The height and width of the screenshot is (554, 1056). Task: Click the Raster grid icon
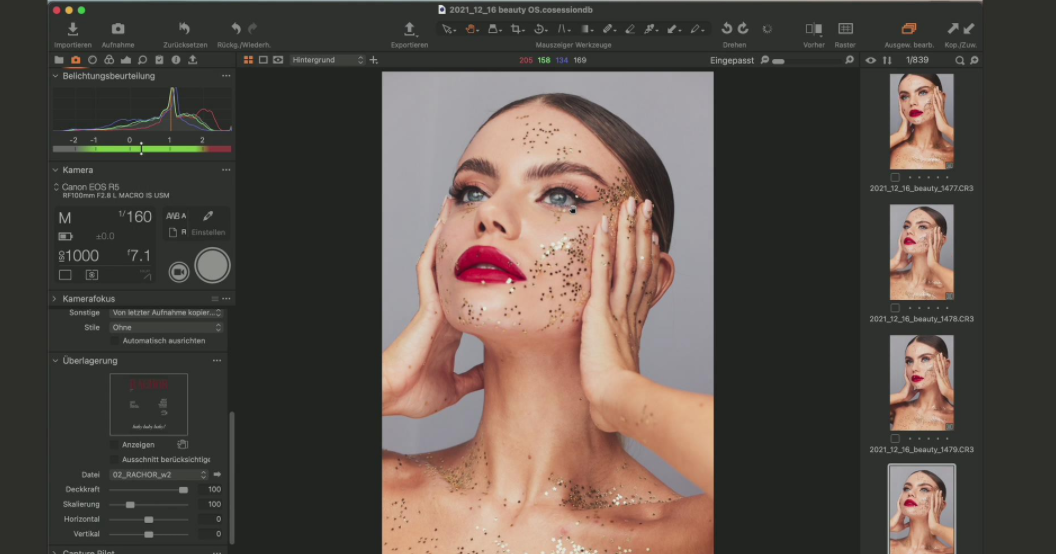(845, 28)
